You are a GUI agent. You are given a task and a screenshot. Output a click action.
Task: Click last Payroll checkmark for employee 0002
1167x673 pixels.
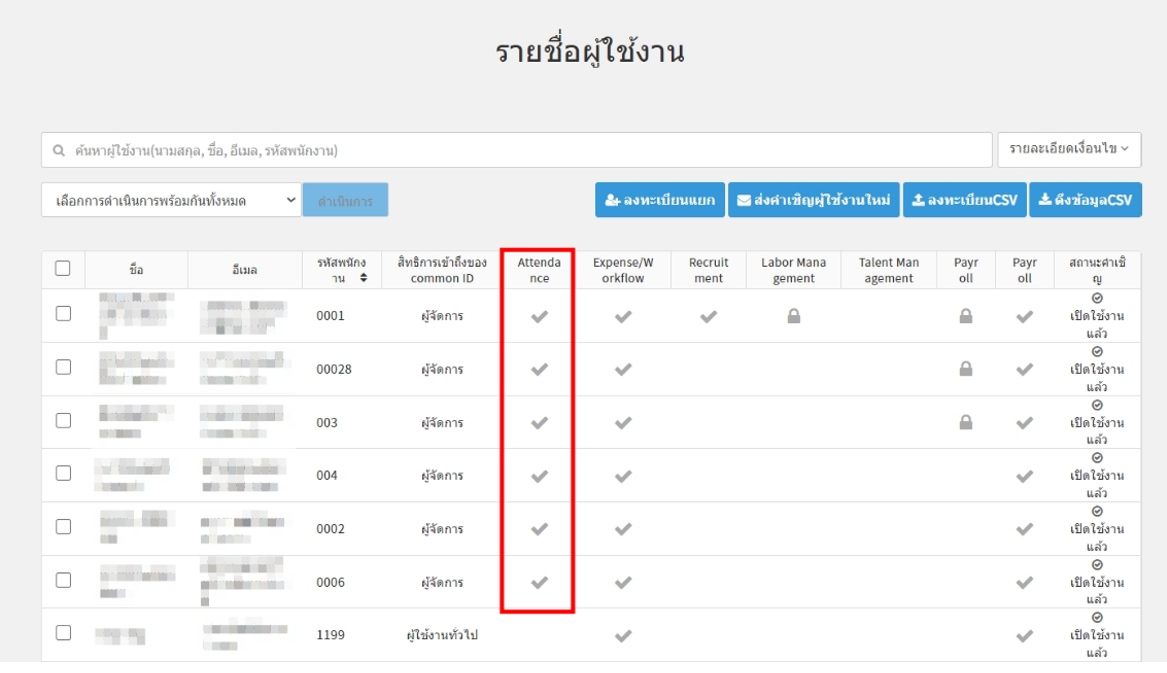coord(1024,529)
